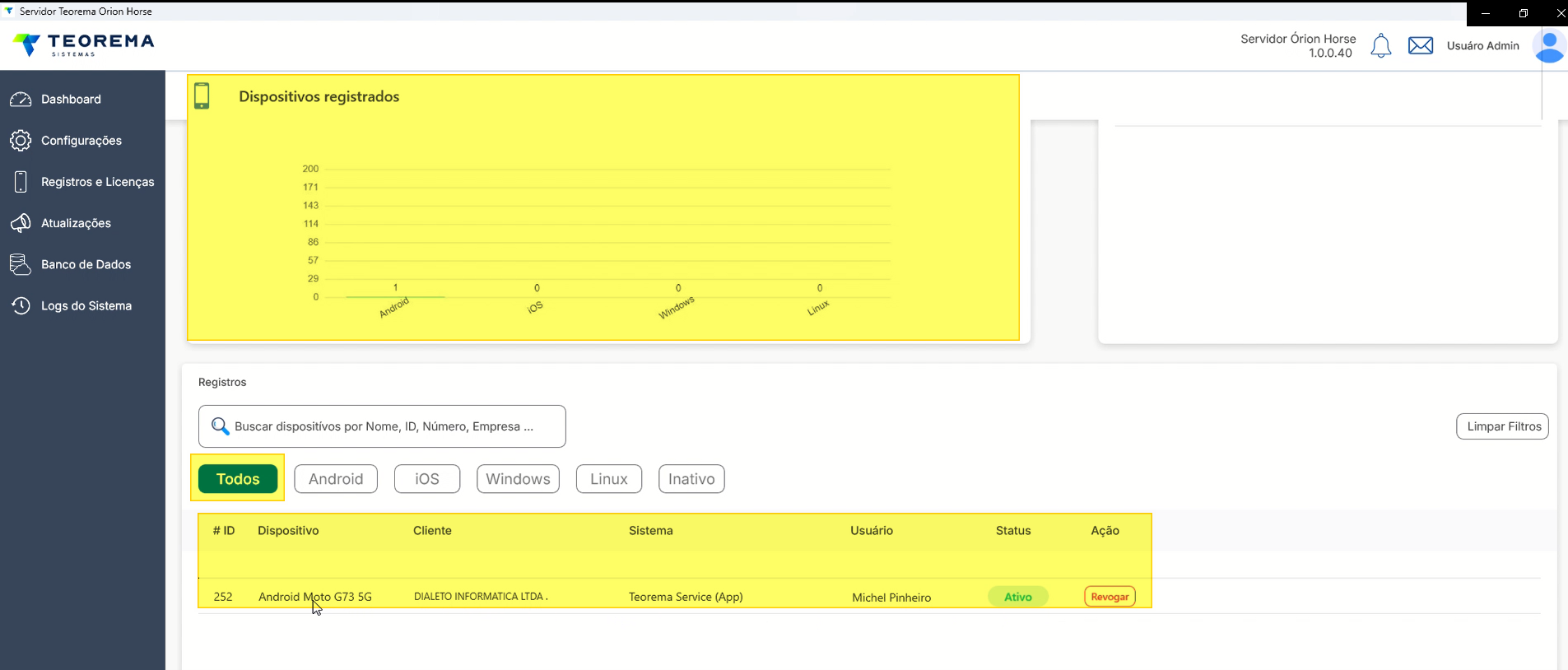Click the Linux label on the chart axis
The image size is (1568, 670).
click(x=818, y=308)
